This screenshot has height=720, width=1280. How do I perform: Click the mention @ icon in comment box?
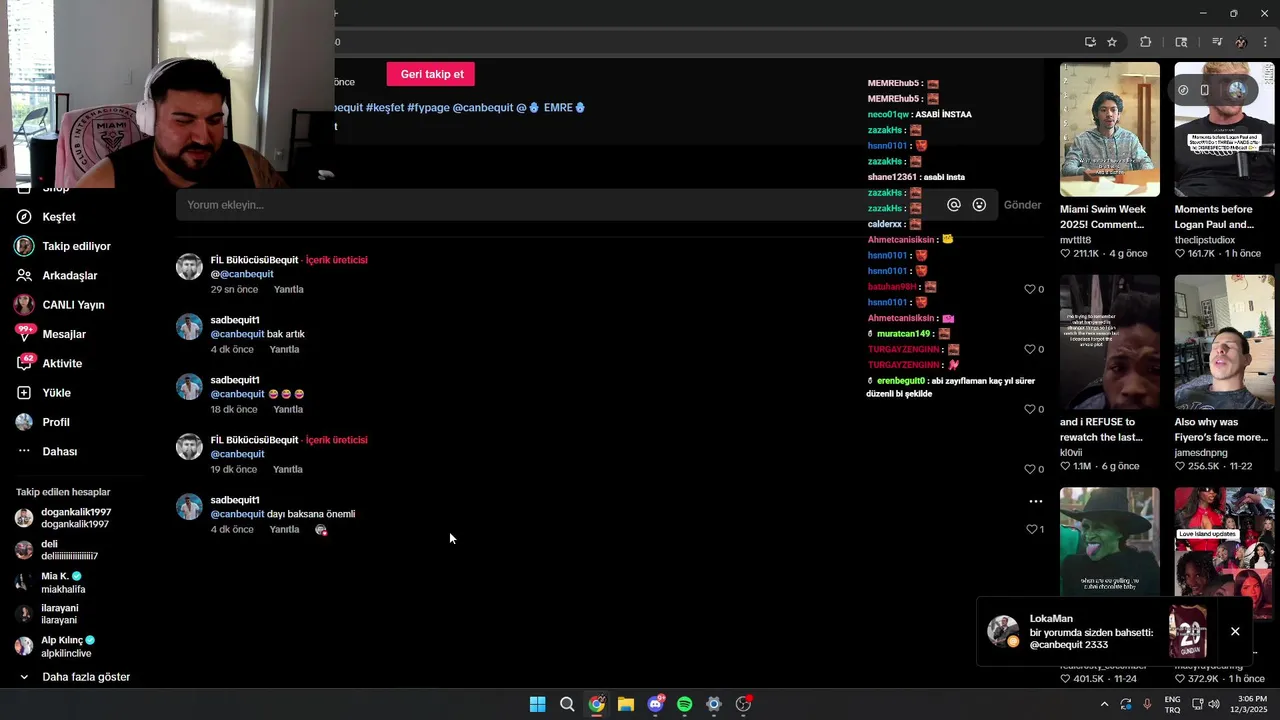click(954, 205)
